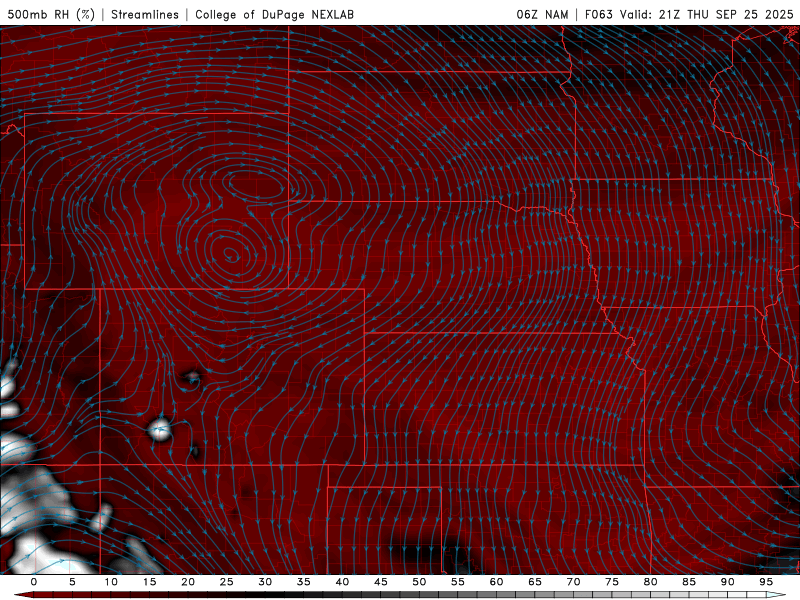
Task: Click the "Streamlines" label in the header
Action: pos(145,14)
